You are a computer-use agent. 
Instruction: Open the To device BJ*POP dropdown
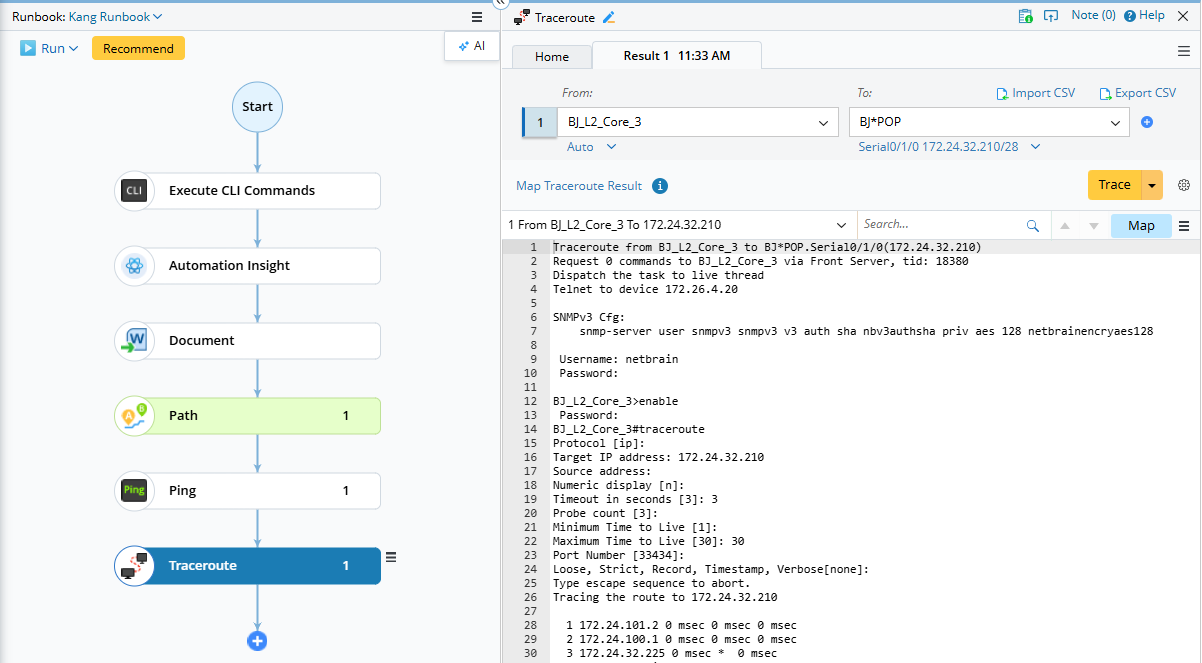coord(1116,123)
